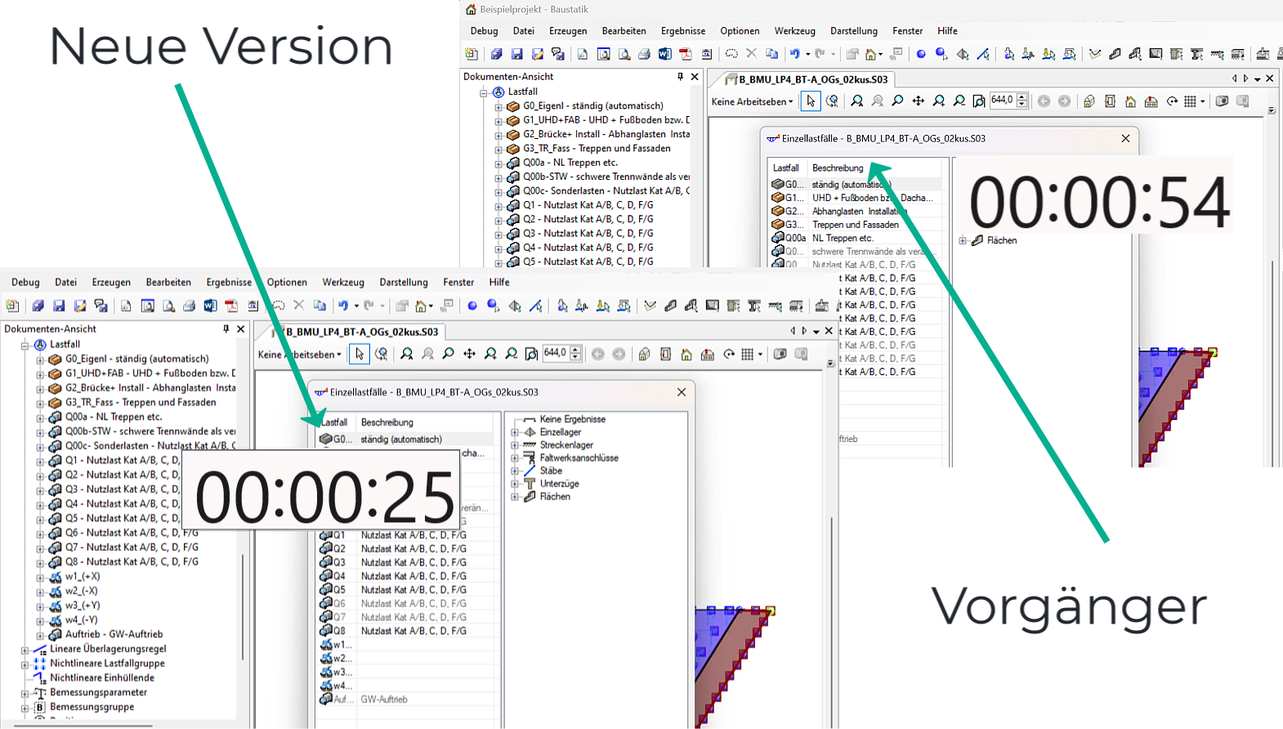Pin the Dokumenten-Ansicht panel in the Neue Version window

(x=226, y=329)
